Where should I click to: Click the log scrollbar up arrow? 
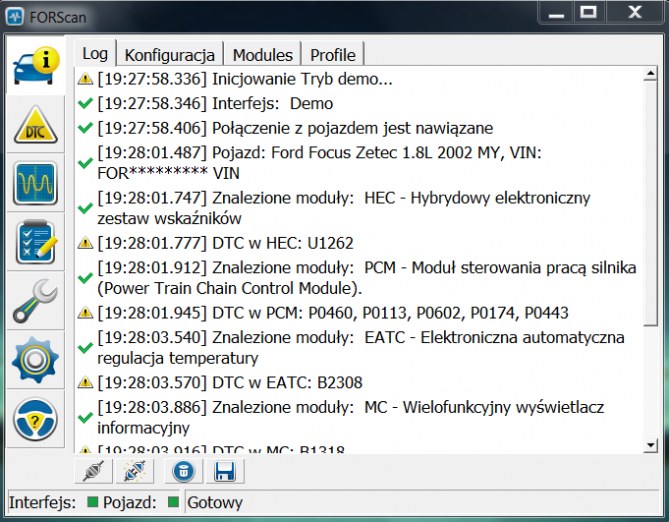[x=650, y=73]
